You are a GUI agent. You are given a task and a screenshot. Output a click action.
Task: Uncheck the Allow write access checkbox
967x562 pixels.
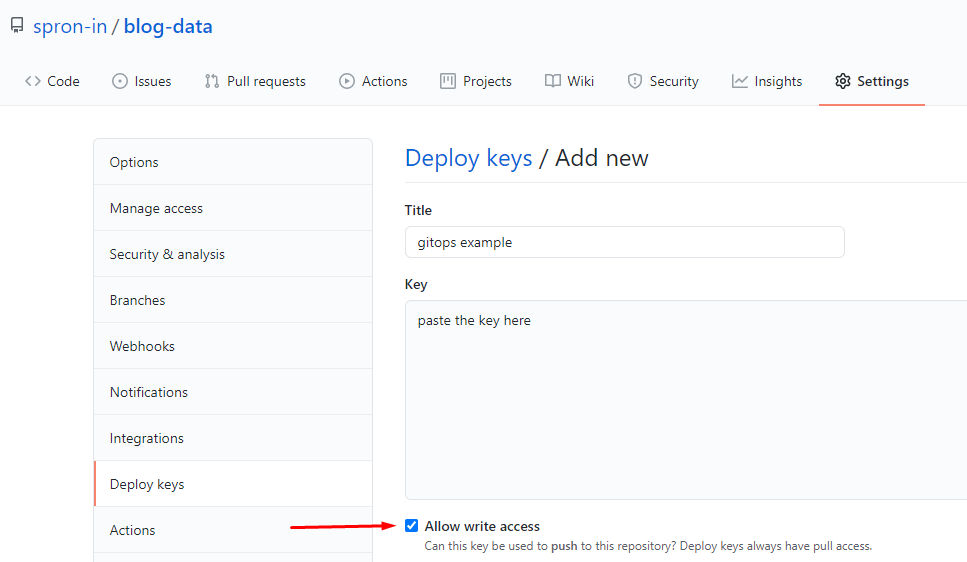tap(411, 526)
